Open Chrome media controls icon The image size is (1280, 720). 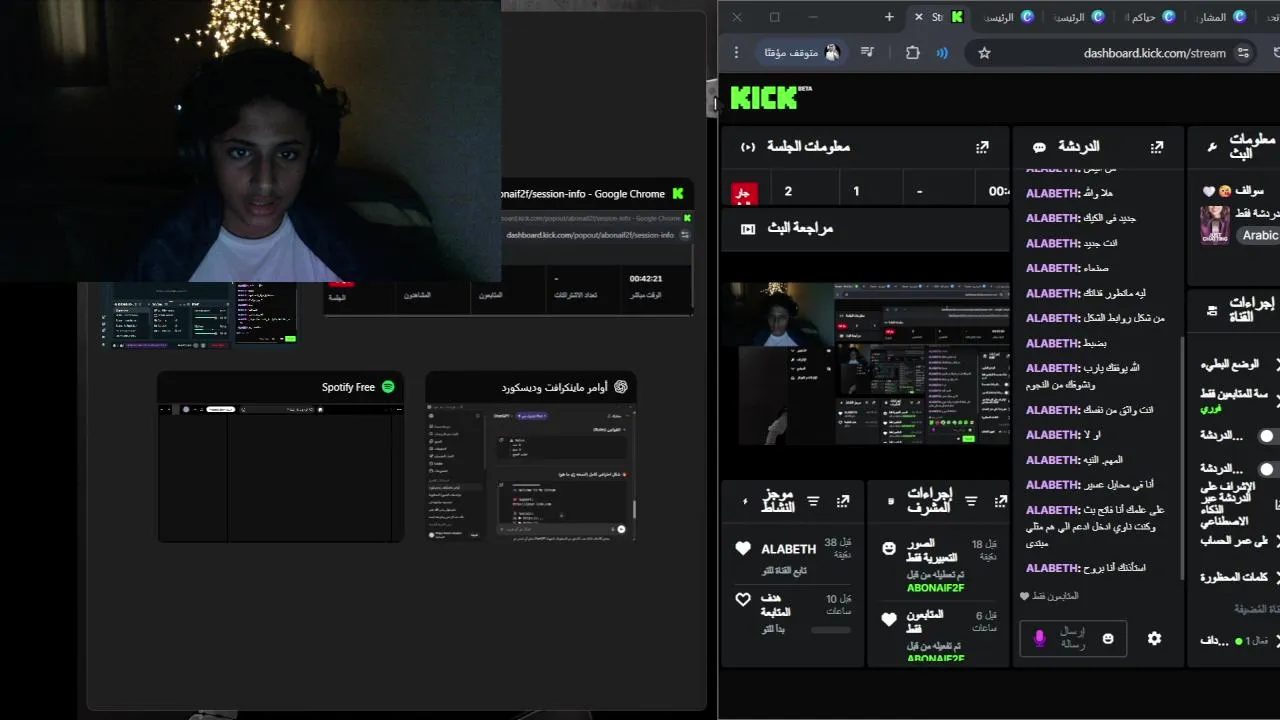coord(868,53)
